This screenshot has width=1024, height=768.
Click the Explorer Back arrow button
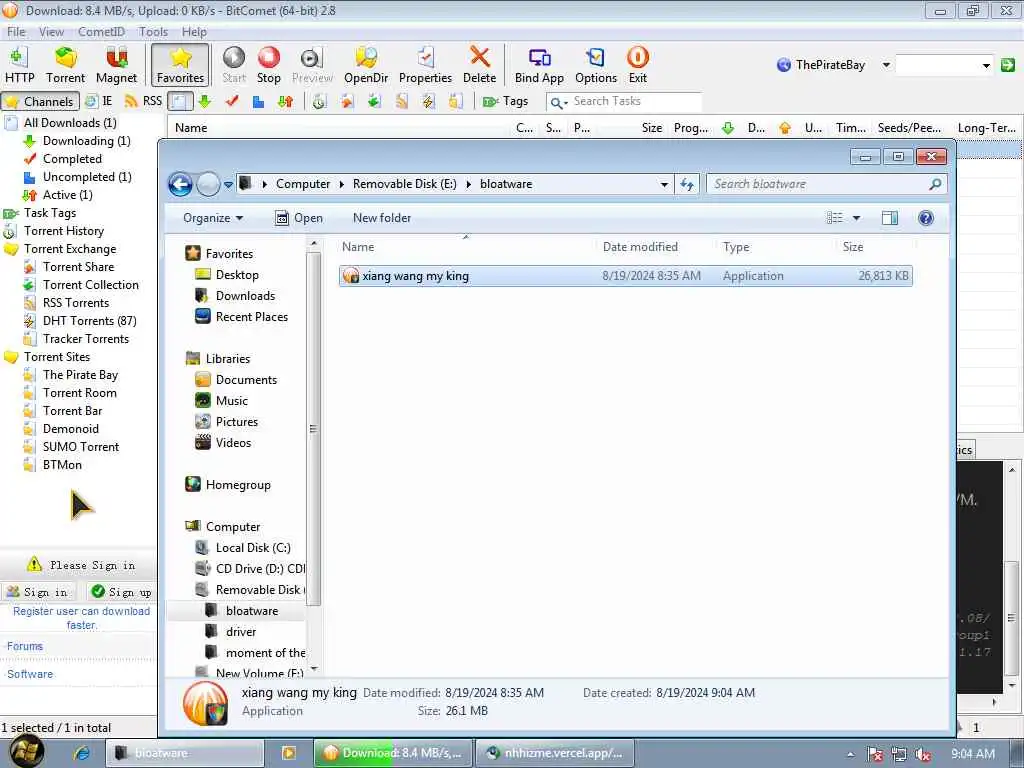[180, 184]
